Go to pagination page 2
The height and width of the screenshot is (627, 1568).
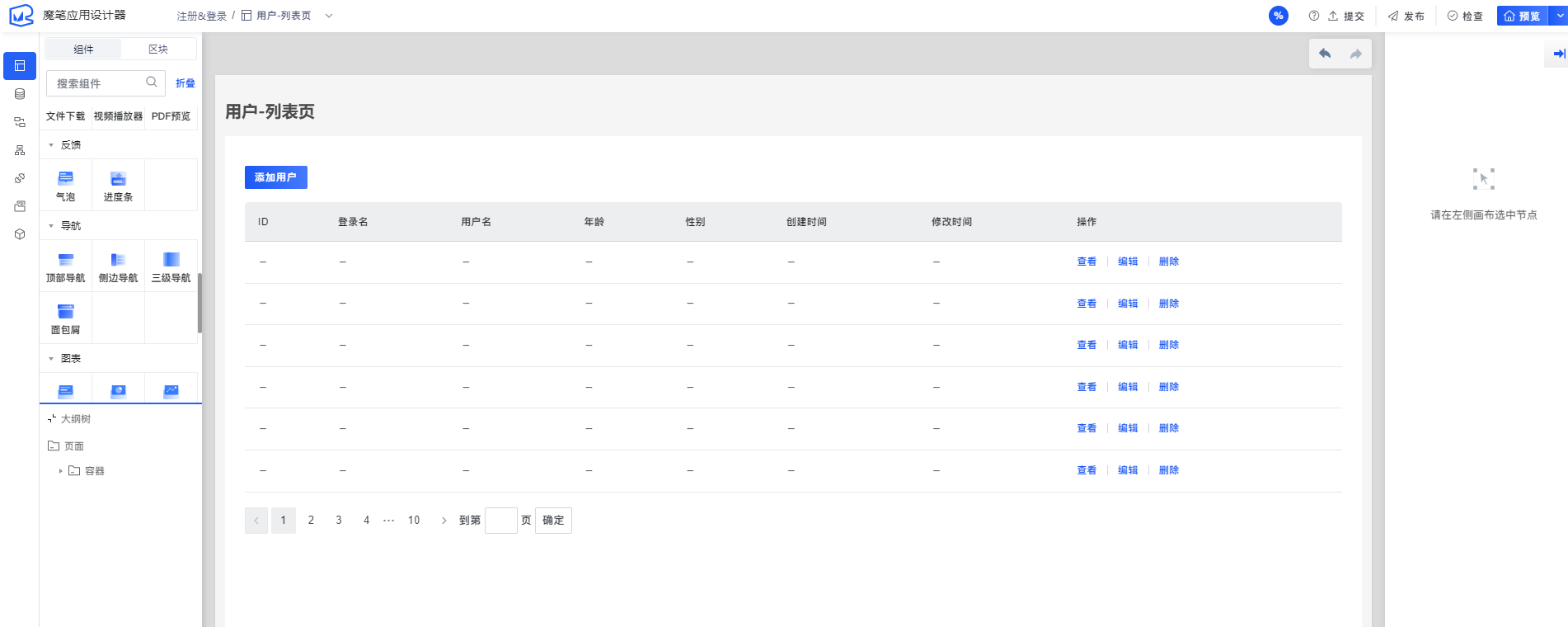(x=311, y=521)
